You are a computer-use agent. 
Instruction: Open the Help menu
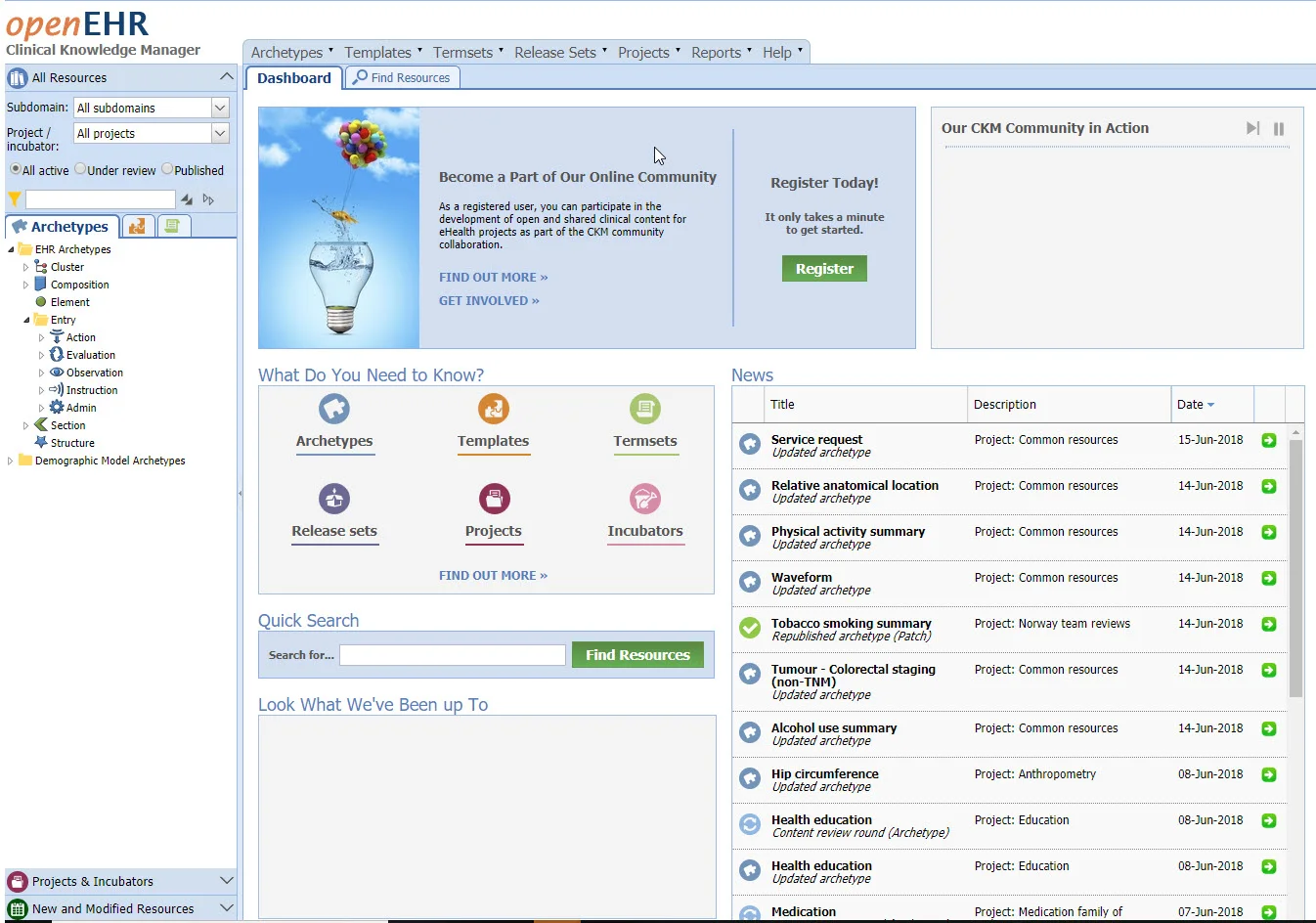click(782, 53)
